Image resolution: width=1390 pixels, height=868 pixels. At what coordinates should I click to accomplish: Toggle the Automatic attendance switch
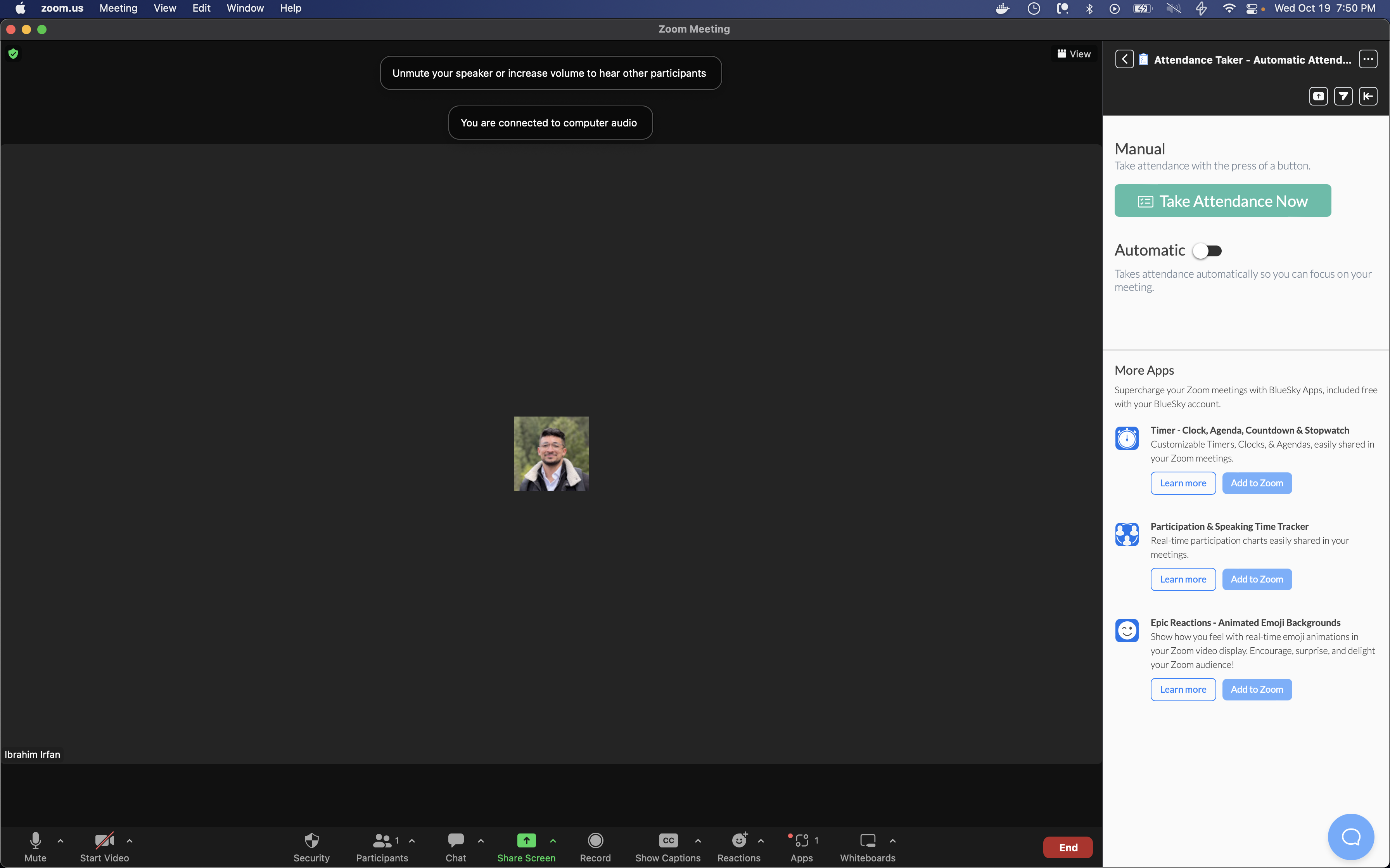click(1207, 251)
